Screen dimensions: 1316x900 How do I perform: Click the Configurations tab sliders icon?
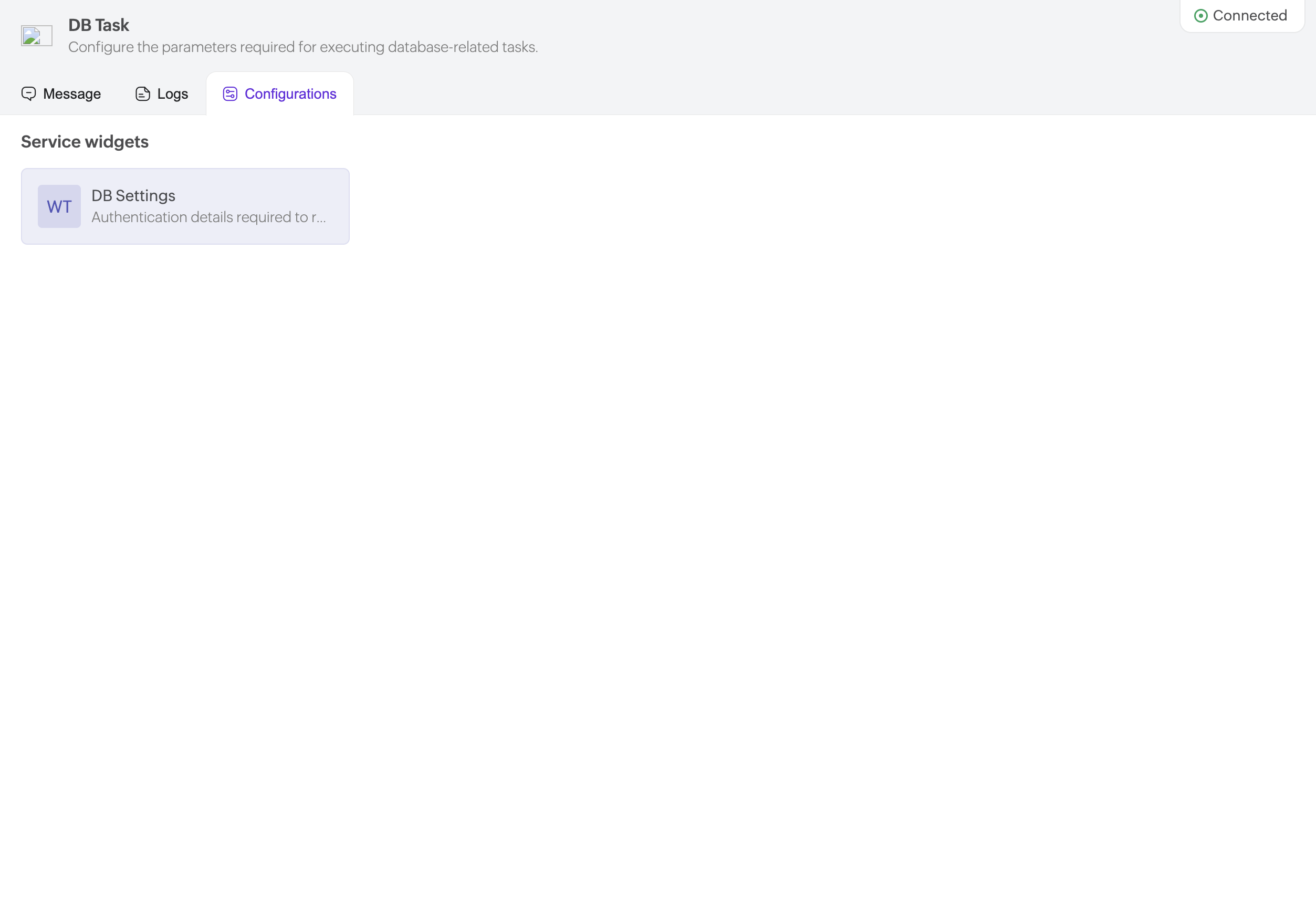point(230,94)
